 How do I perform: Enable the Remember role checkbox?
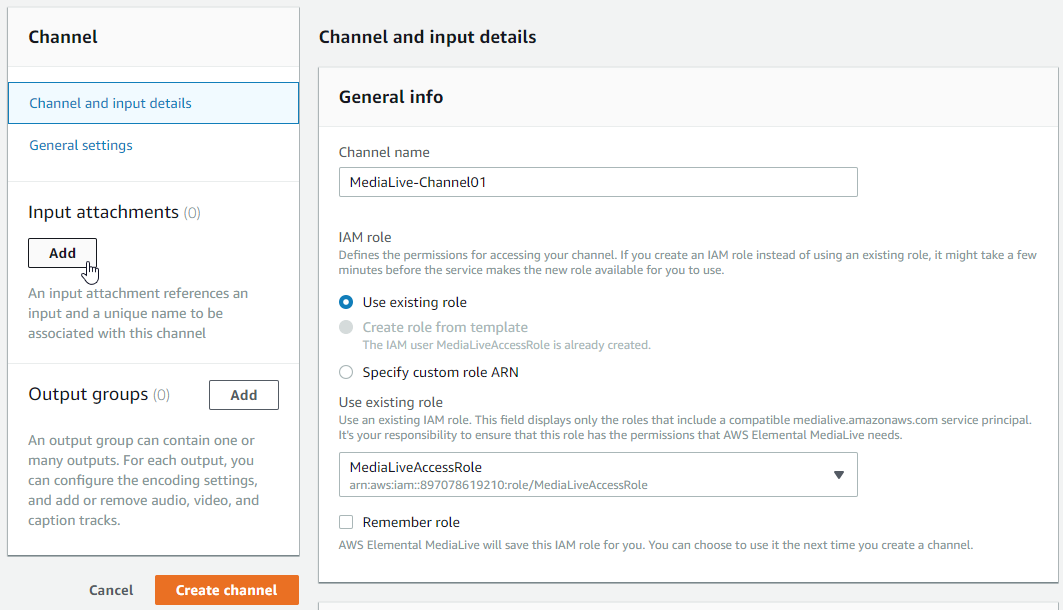(346, 522)
